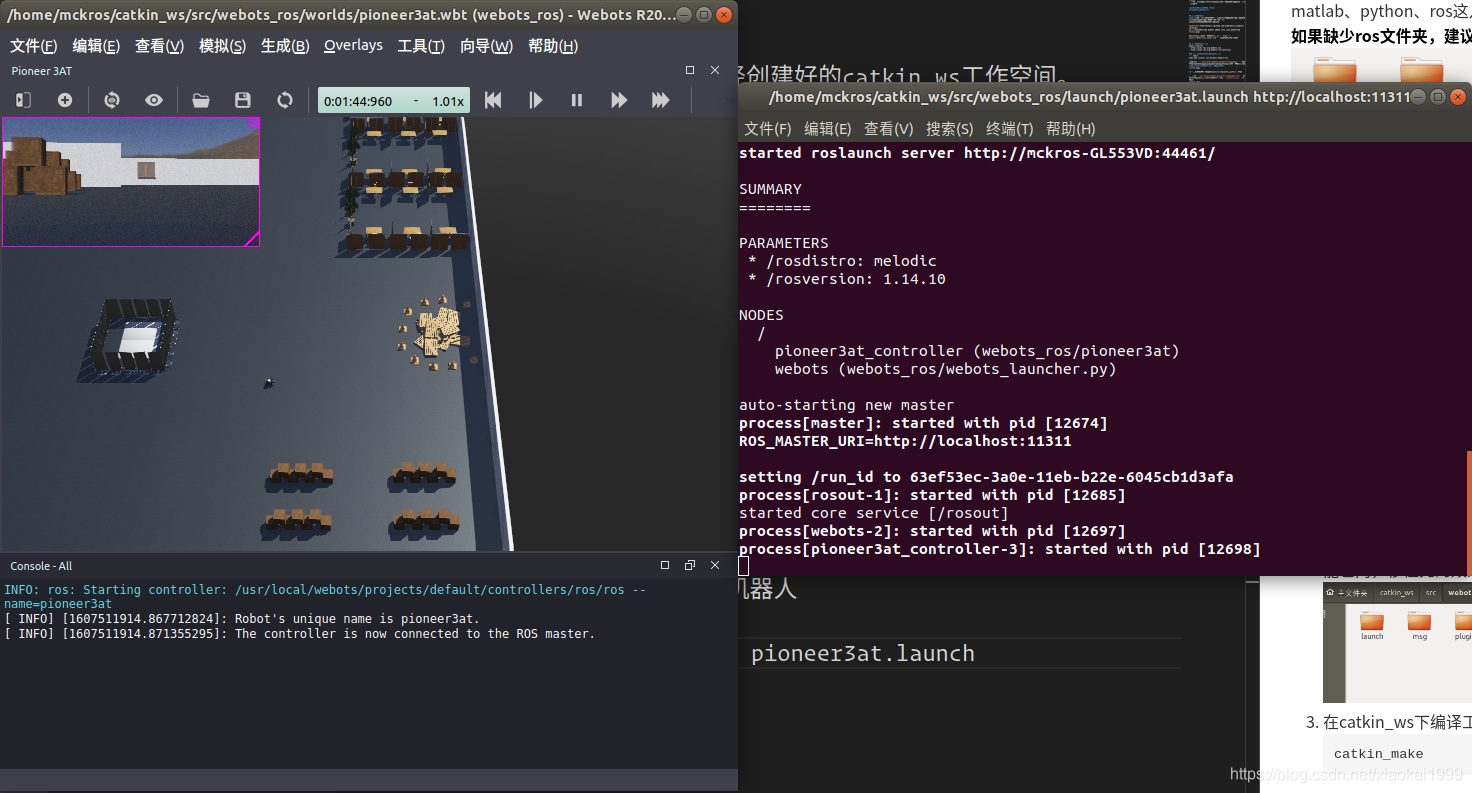The height and width of the screenshot is (793, 1472).
Task: Click the simulation time and speed display
Action: tap(394, 101)
